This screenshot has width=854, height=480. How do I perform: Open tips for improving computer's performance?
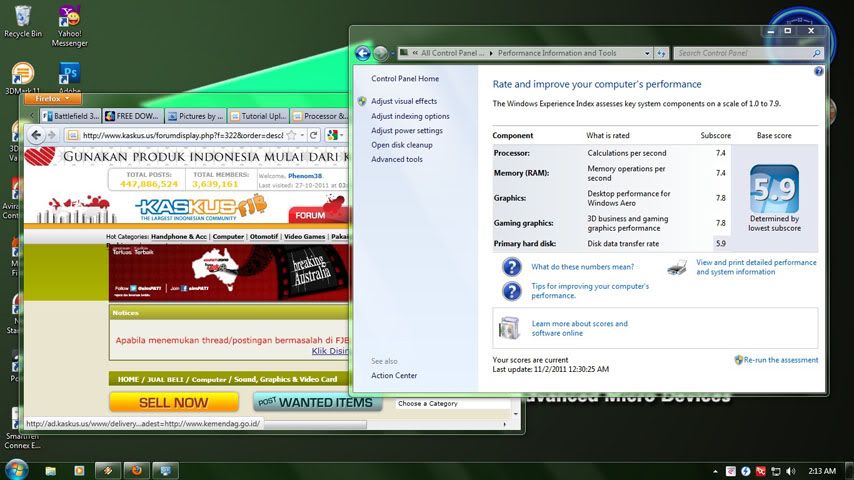(x=590, y=290)
